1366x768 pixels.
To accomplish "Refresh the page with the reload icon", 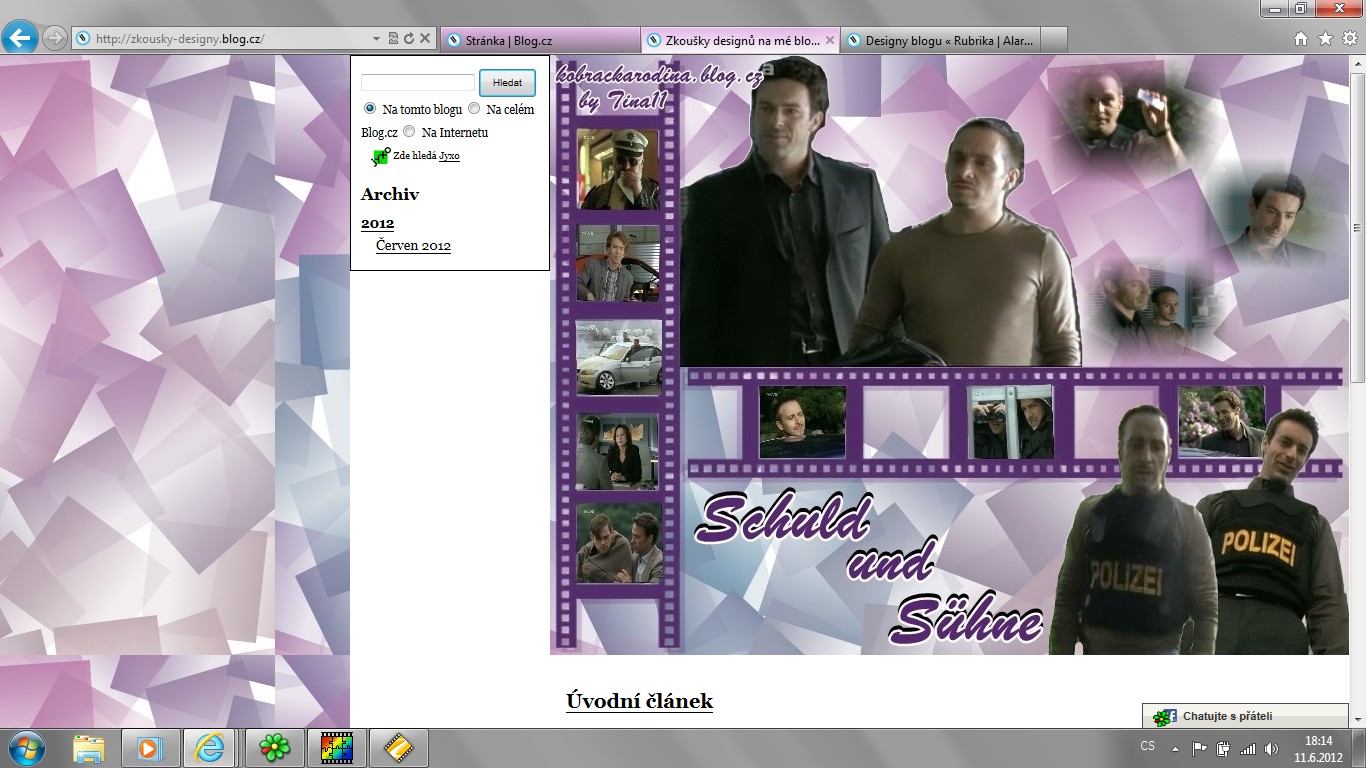I will (409, 38).
